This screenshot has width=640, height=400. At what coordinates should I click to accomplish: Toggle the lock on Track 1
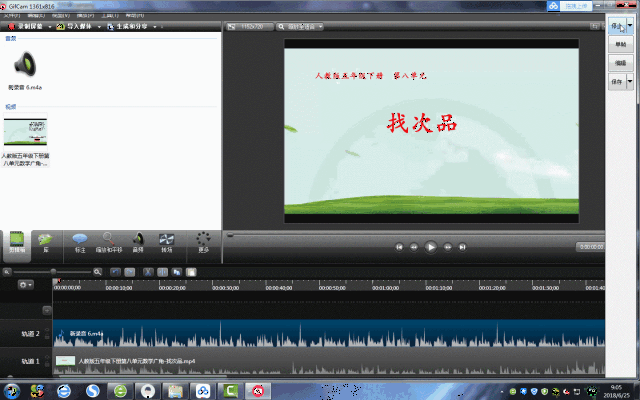point(47,361)
